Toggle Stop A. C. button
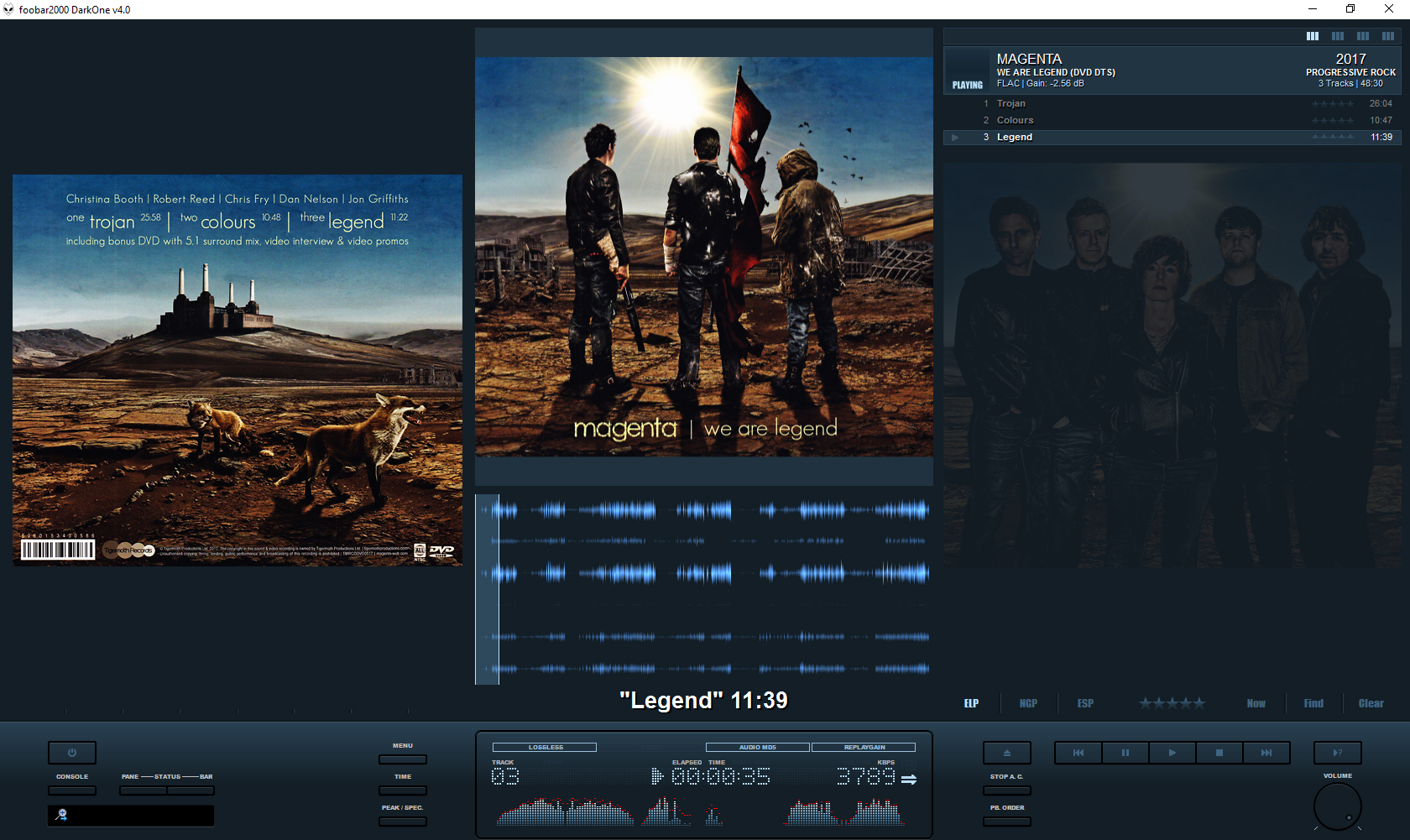The height and width of the screenshot is (840, 1410). coord(1007,790)
